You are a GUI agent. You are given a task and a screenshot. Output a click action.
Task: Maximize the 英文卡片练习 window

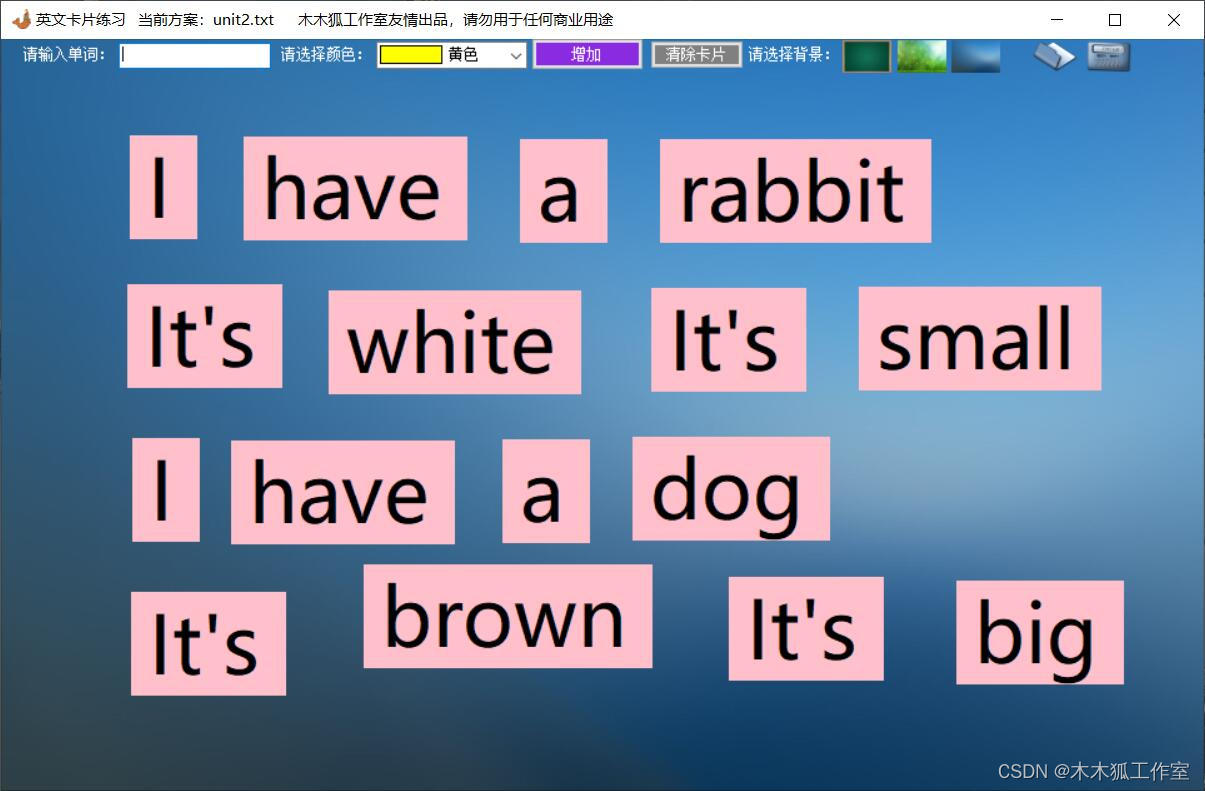click(x=1115, y=20)
